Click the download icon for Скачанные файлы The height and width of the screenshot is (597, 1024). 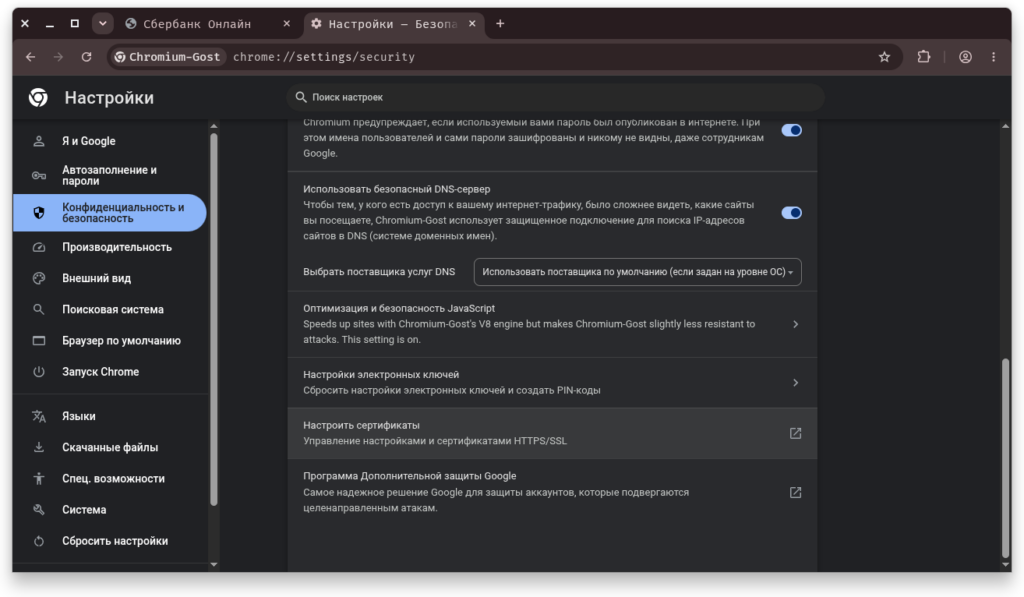coord(39,447)
